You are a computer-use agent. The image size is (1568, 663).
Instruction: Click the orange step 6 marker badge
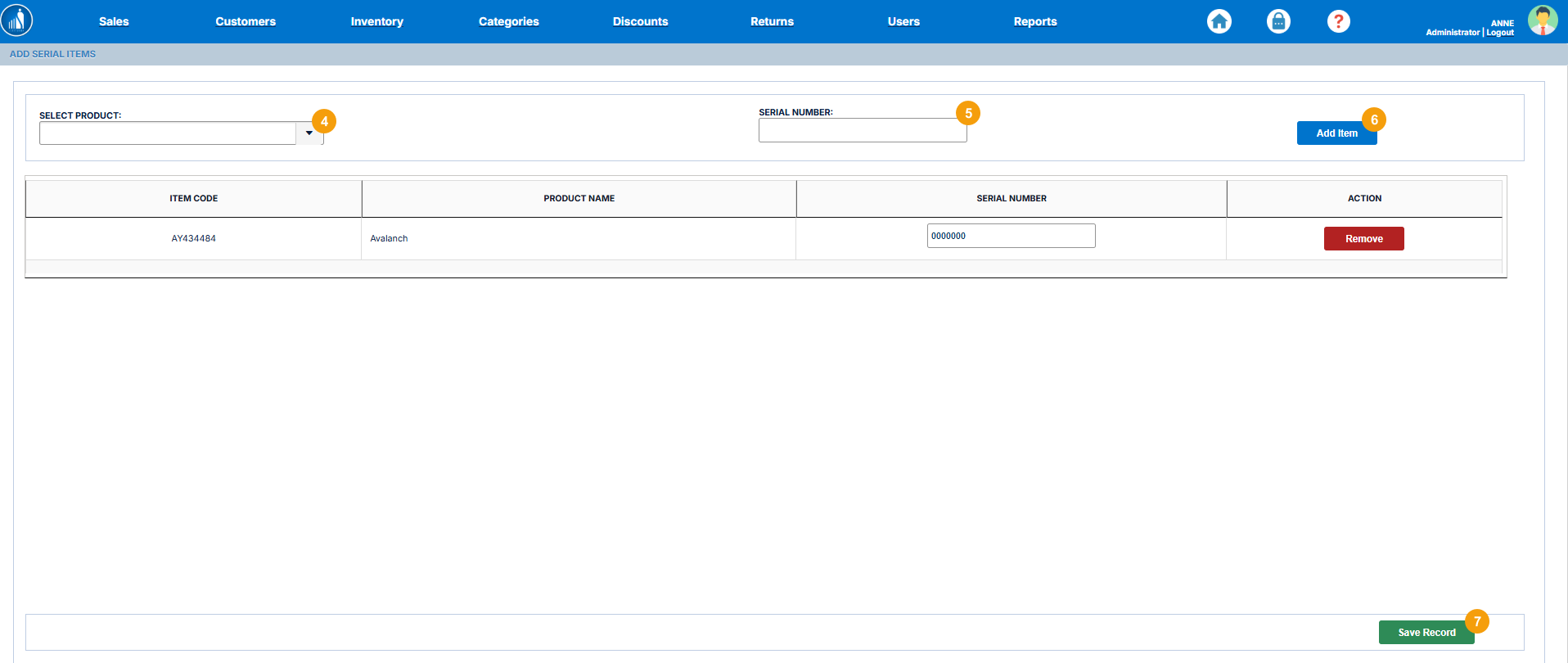click(x=1374, y=120)
